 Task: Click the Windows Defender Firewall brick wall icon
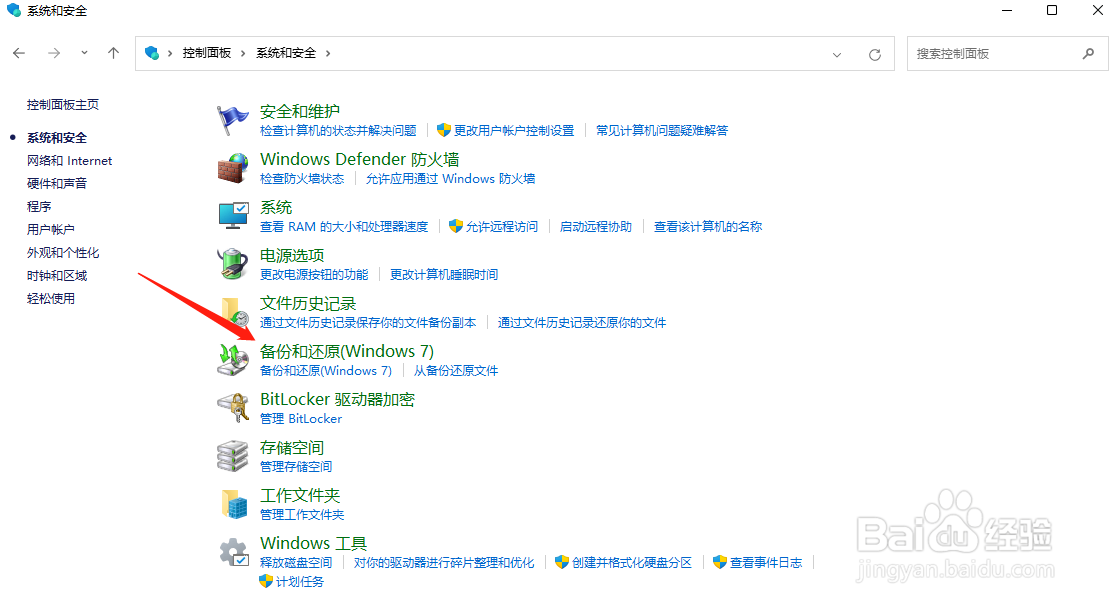coord(233,168)
